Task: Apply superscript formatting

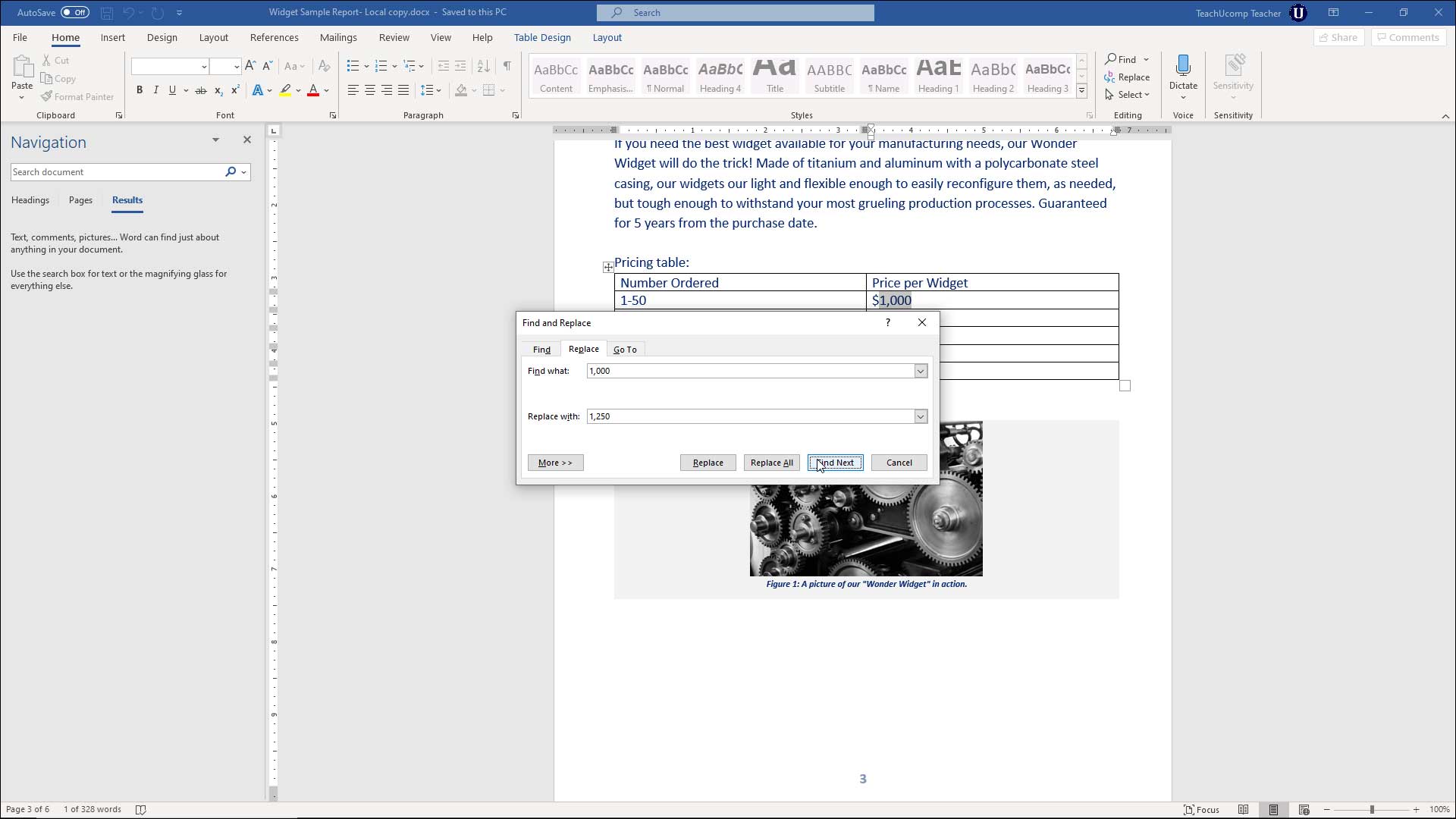Action: [235, 90]
